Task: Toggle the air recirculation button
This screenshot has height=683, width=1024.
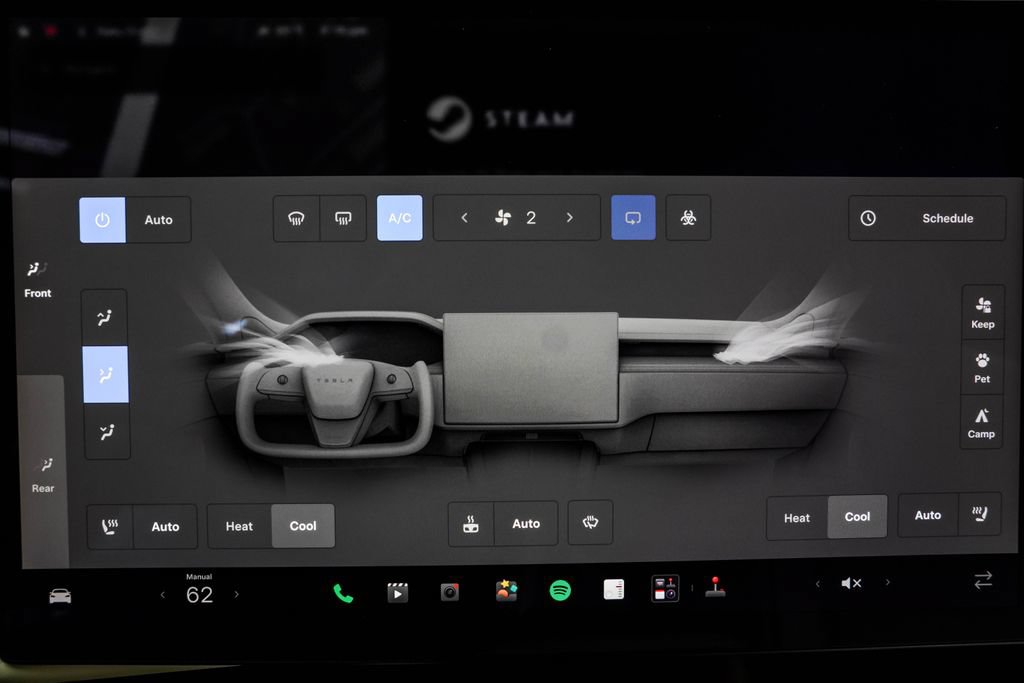Action: [x=633, y=217]
